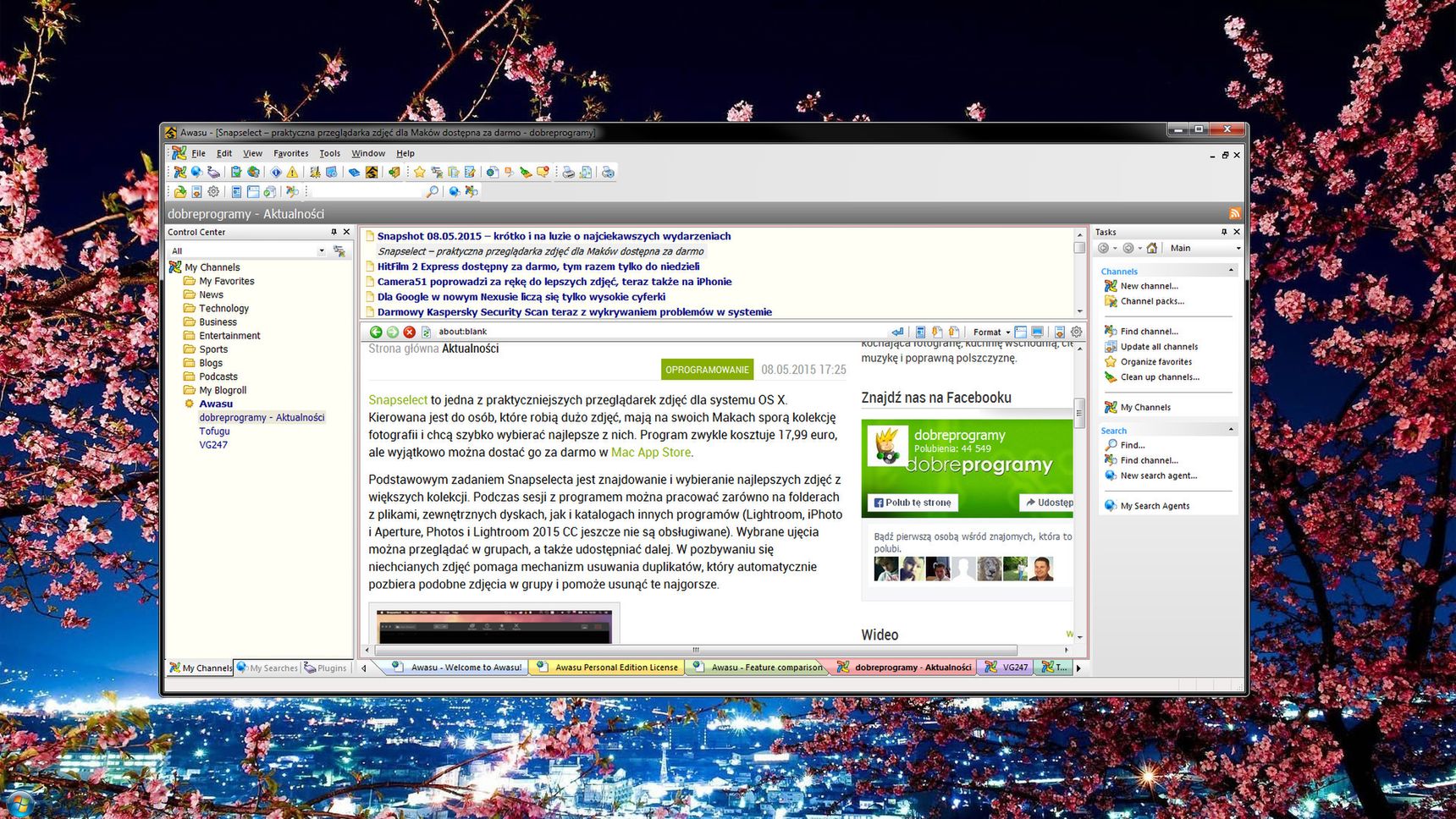
Task: Open the Favorites menu
Action: tap(290, 153)
